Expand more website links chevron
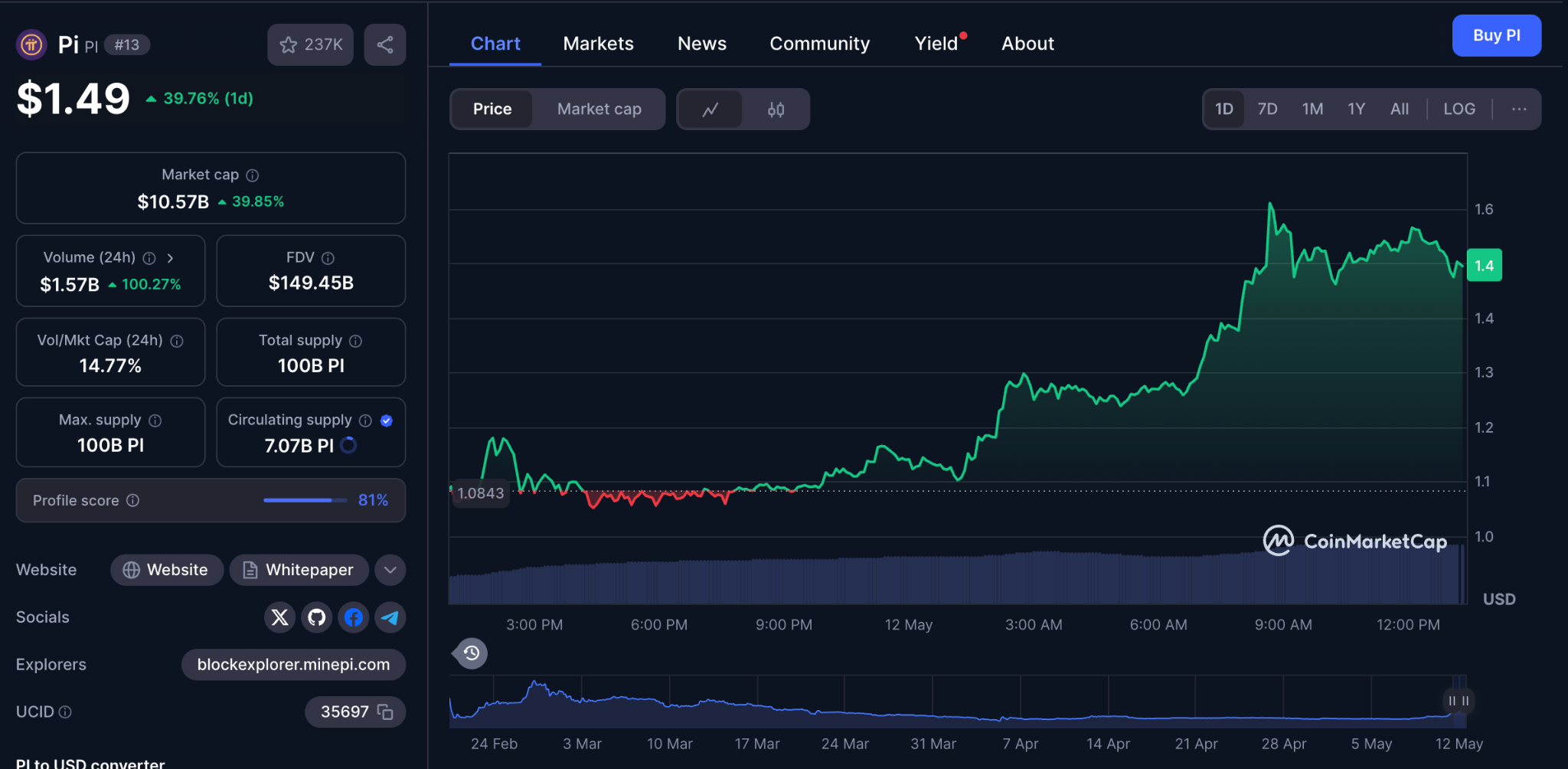1568x769 pixels. click(390, 570)
